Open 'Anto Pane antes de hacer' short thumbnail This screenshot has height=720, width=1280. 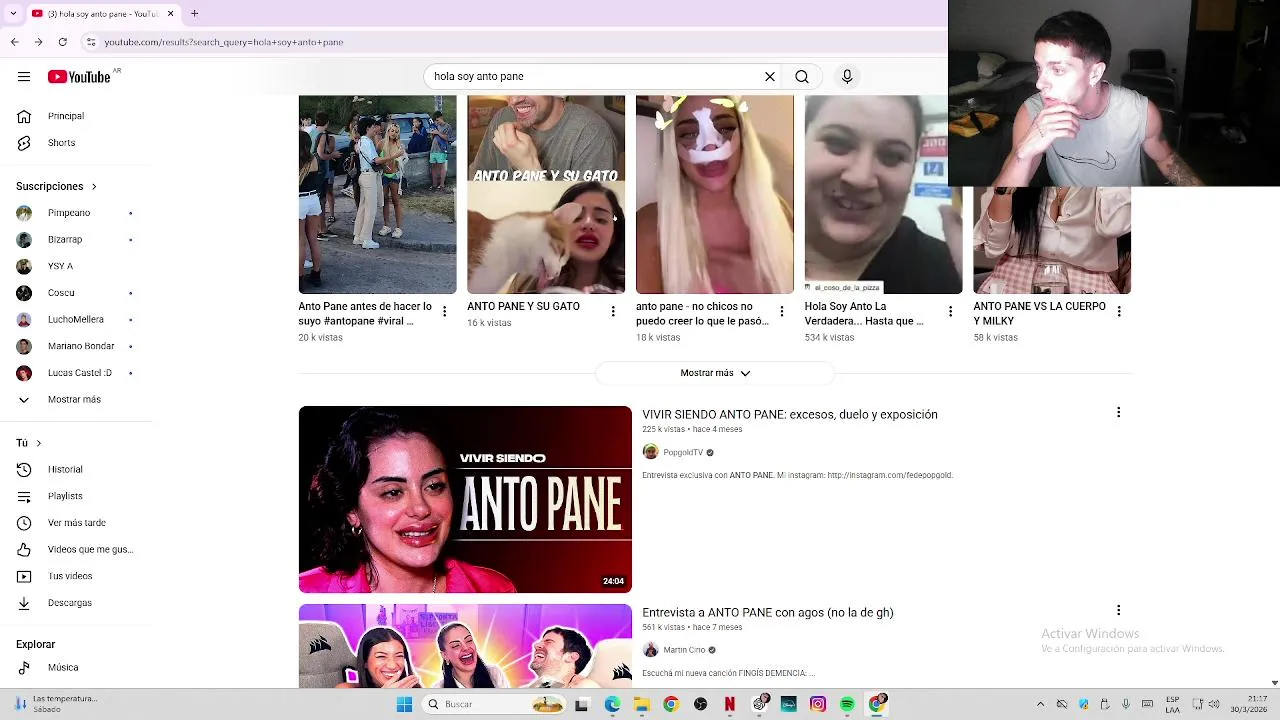[377, 195]
